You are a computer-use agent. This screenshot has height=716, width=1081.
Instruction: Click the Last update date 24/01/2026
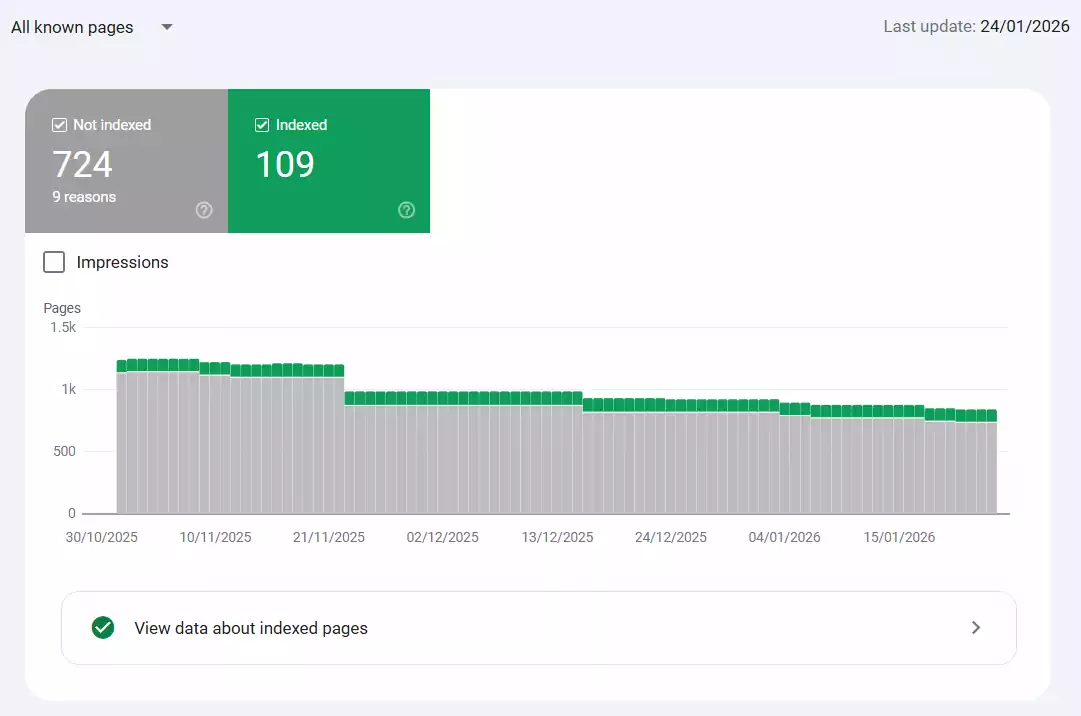(1024, 26)
